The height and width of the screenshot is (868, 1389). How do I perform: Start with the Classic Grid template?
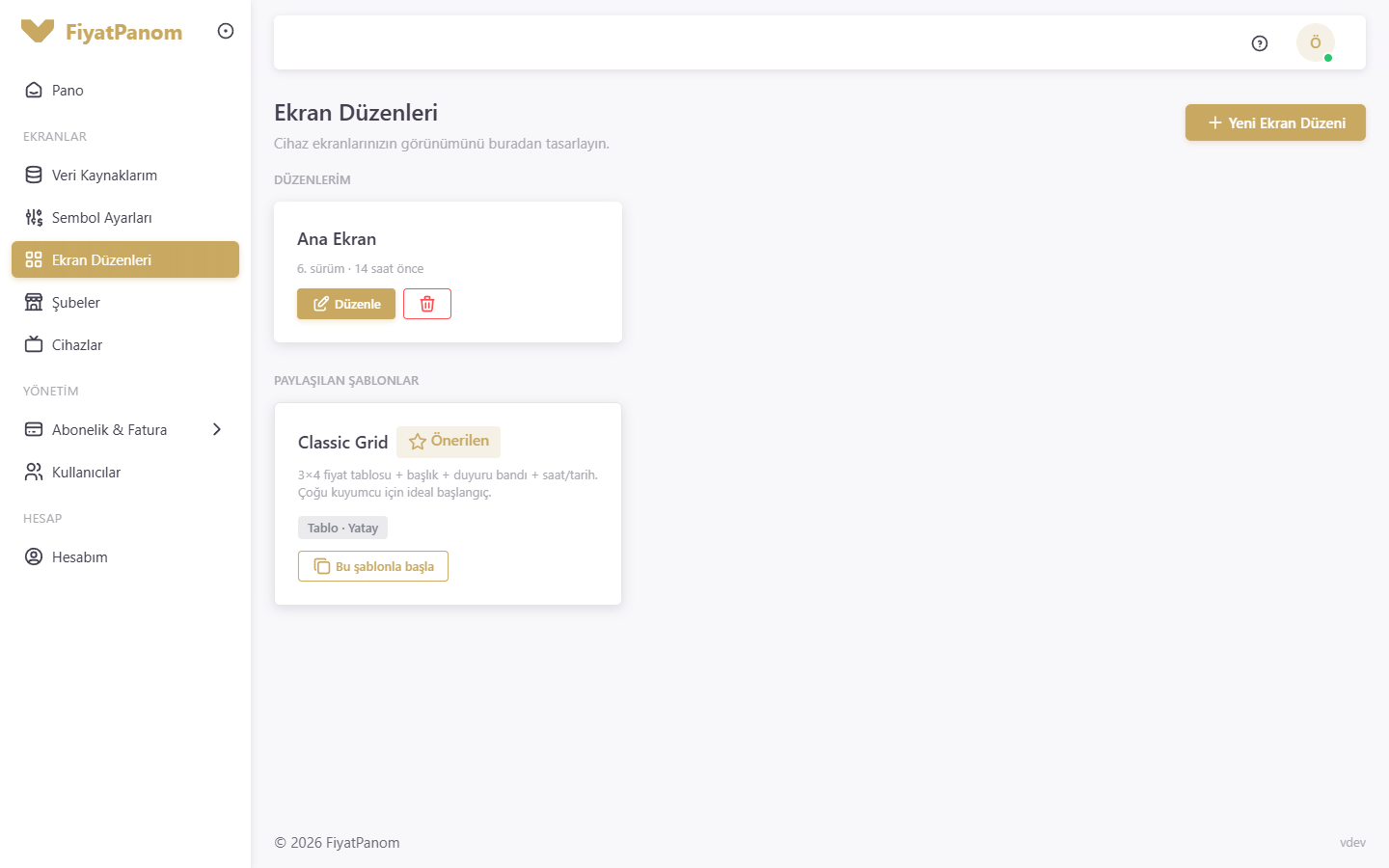coord(373,566)
